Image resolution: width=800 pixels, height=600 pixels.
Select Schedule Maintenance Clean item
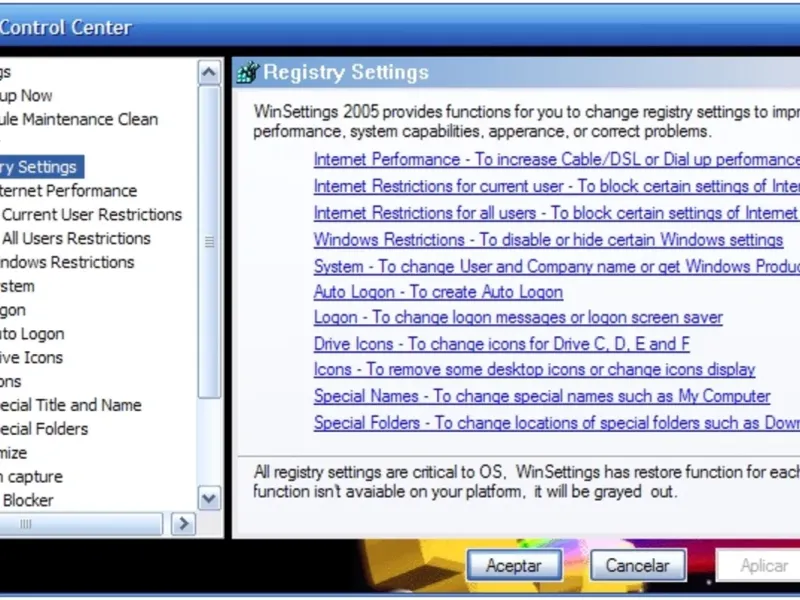(79, 119)
